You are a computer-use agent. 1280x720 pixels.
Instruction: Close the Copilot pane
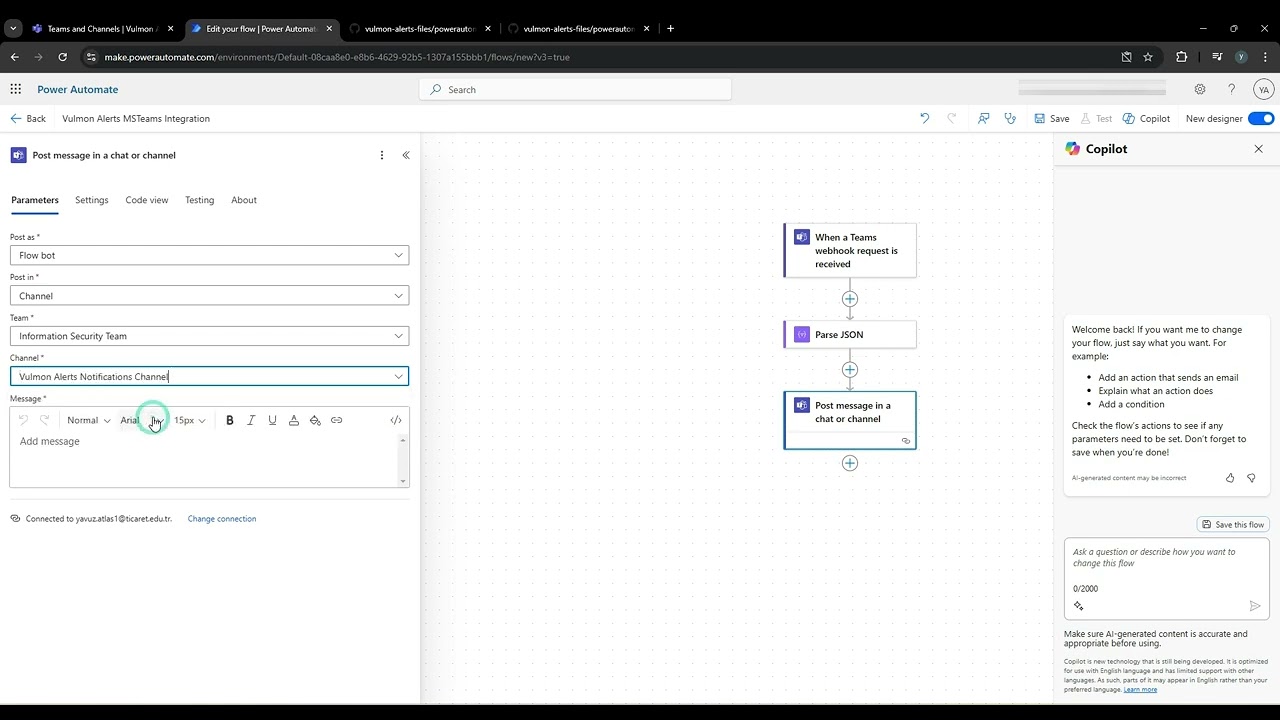[1259, 149]
